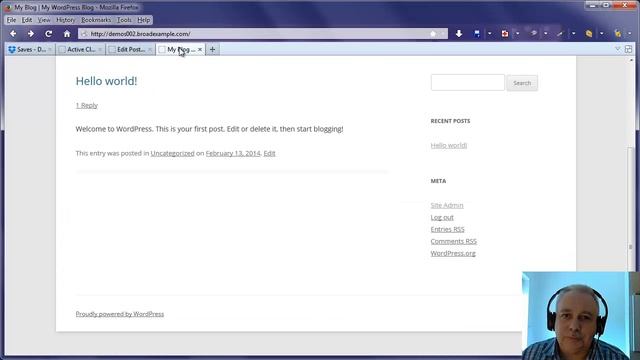Open the February 13, 2014 date link
Screen dimensions: 640x360
coord(233,153)
